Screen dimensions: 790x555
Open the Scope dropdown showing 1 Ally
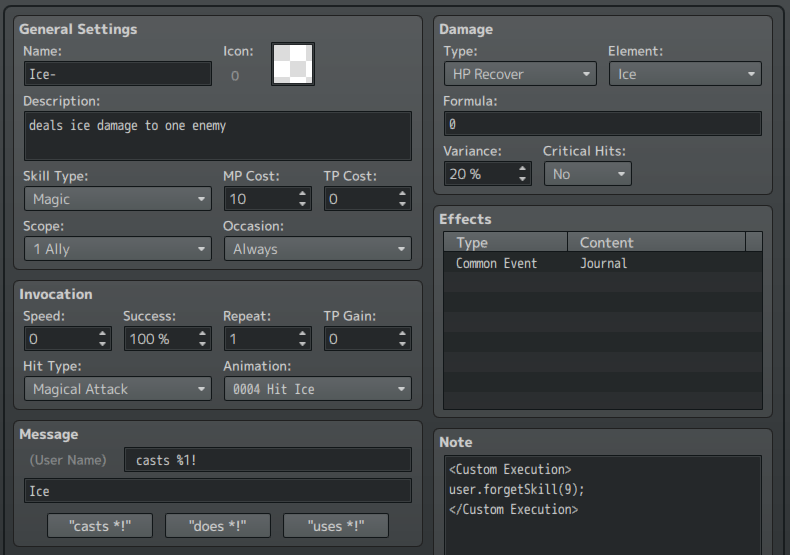click(118, 249)
